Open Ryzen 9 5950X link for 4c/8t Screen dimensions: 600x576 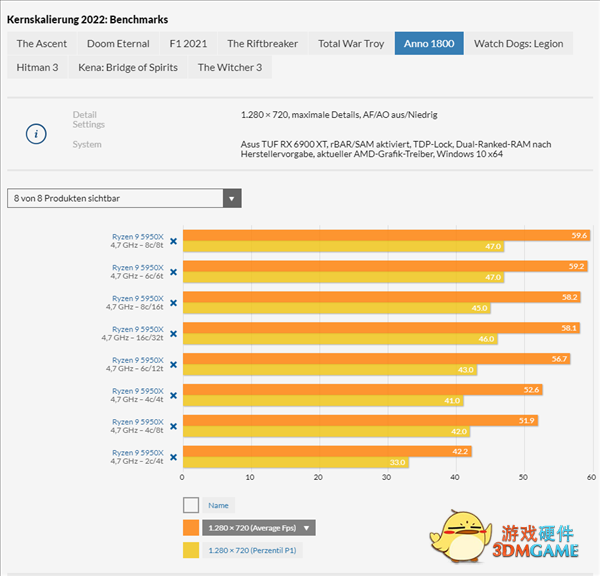click(138, 422)
